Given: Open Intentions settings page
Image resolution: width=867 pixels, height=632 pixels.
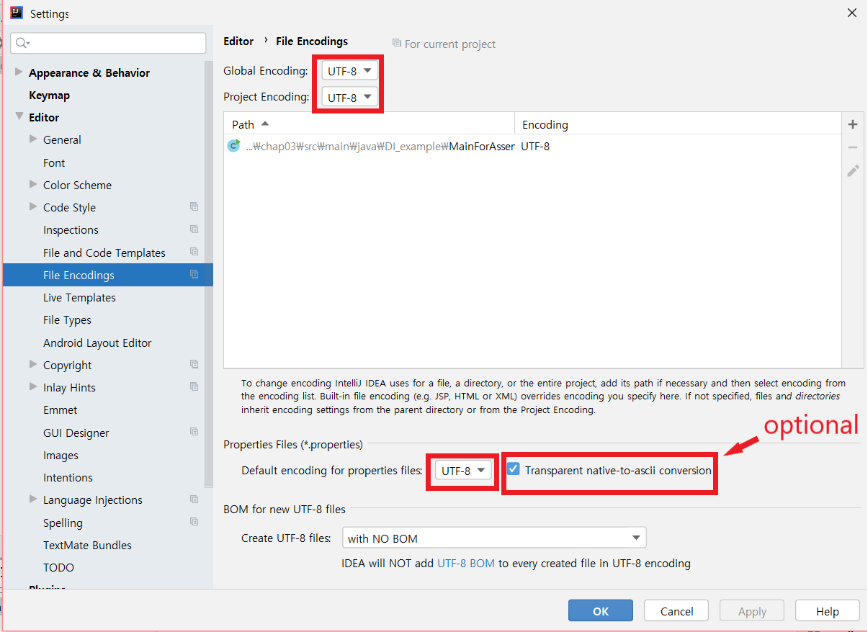Looking at the screenshot, I should [67, 477].
